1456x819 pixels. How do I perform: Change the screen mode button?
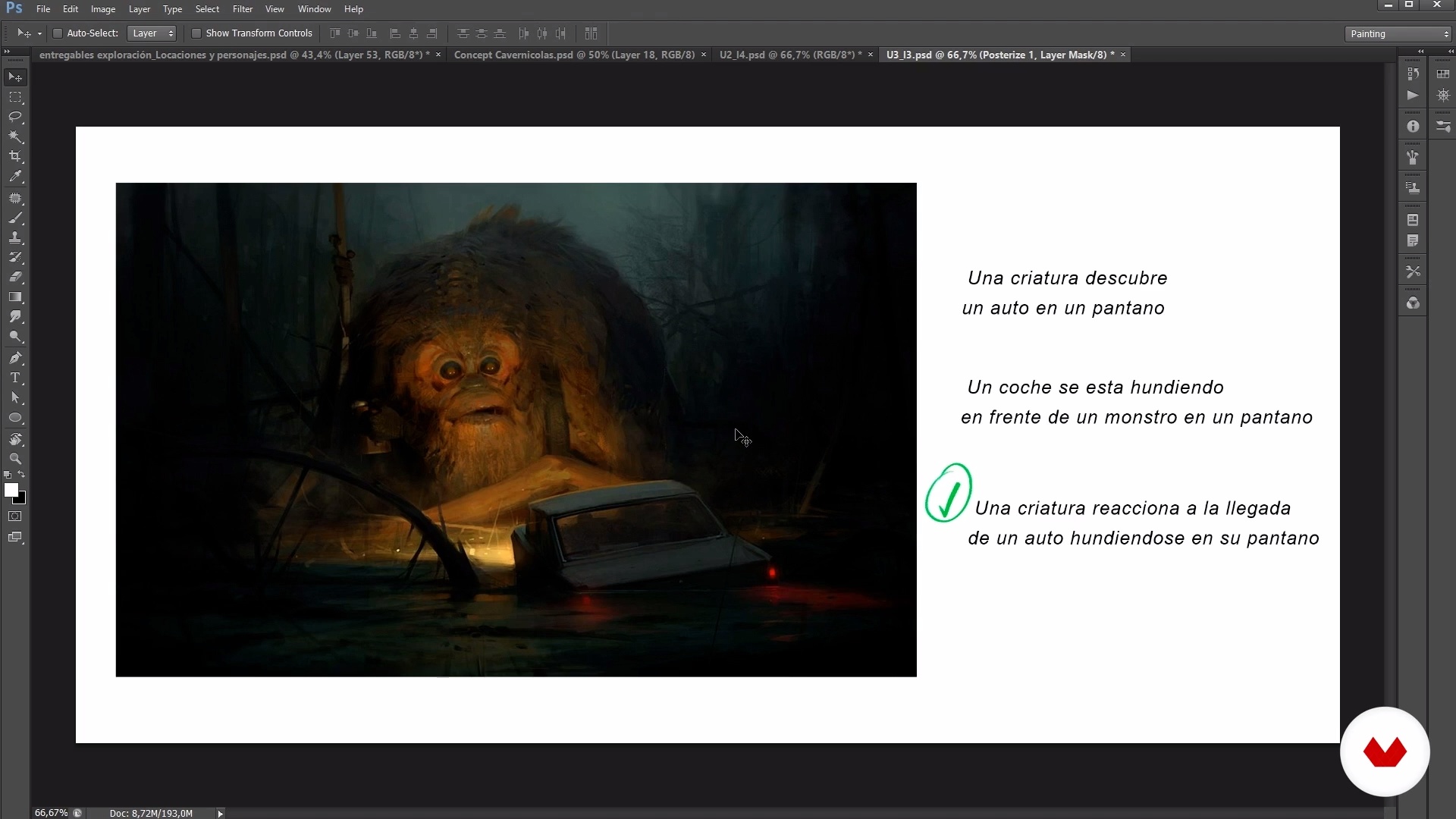[15, 538]
